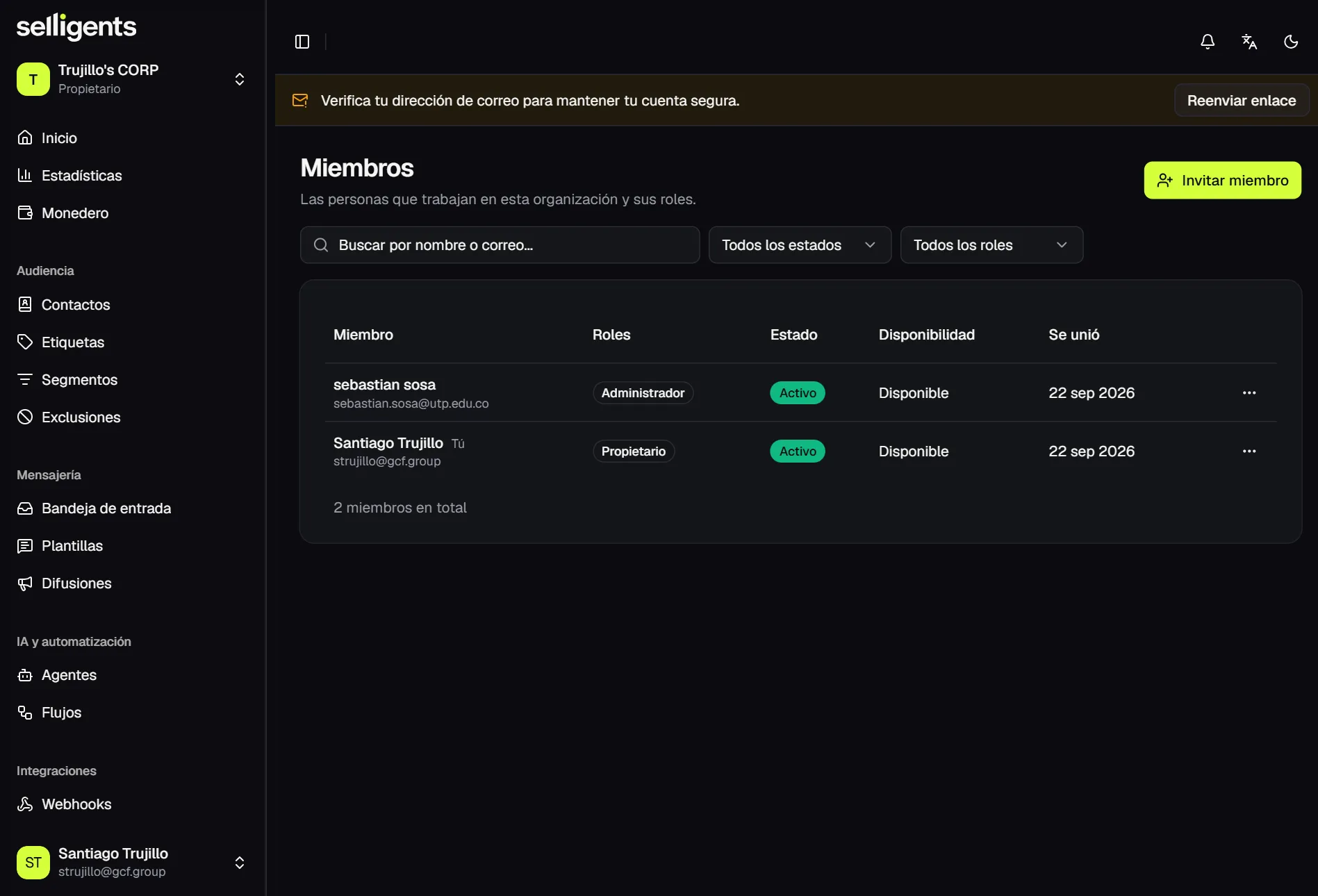Click Invitar miembro button
The height and width of the screenshot is (896, 1318).
(x=1222, y=181)
